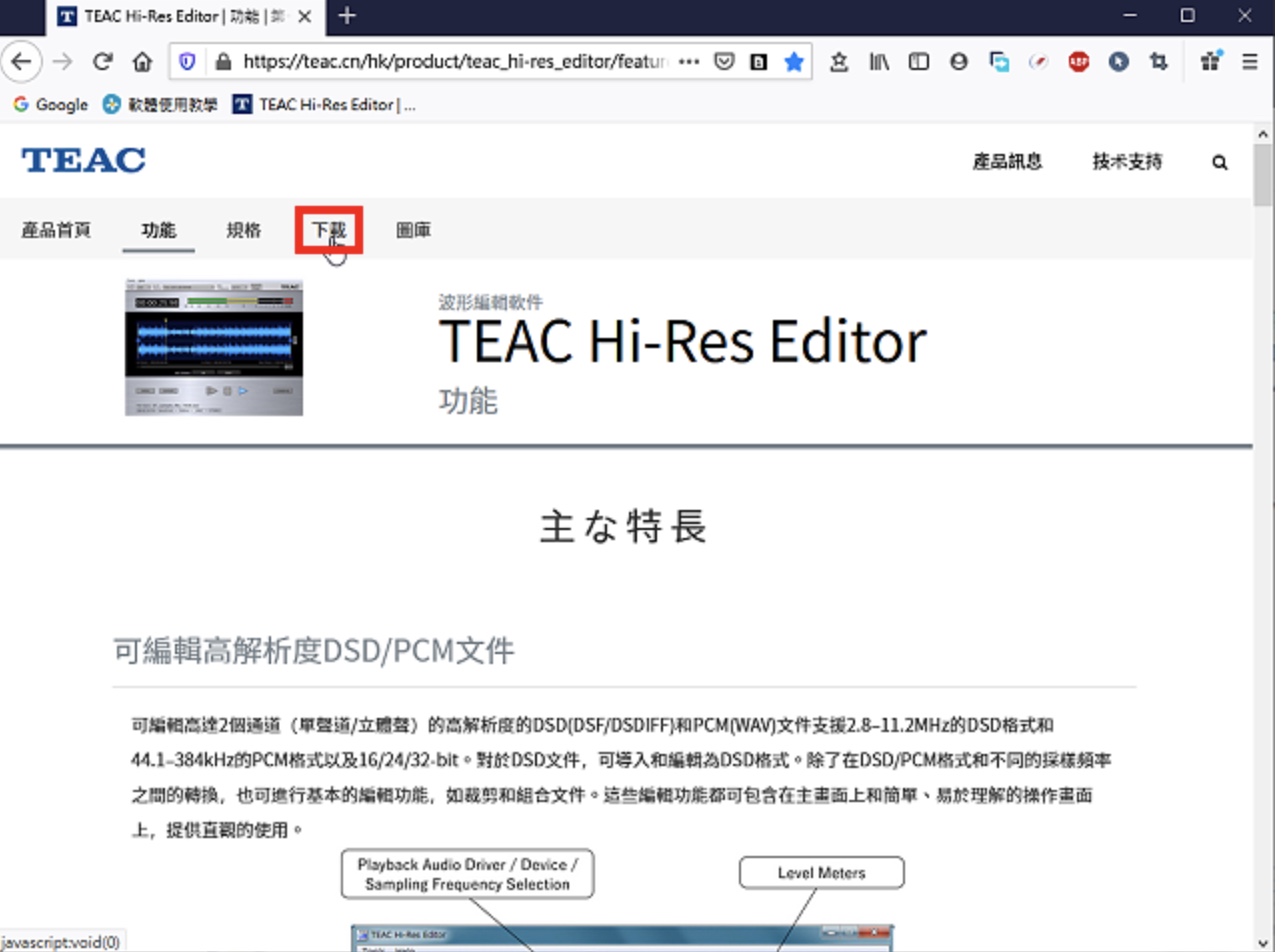Open the Google bookmark
The height and width of the screenshot is (952, 1288).
pyautogui.click(x=50, y=104)
